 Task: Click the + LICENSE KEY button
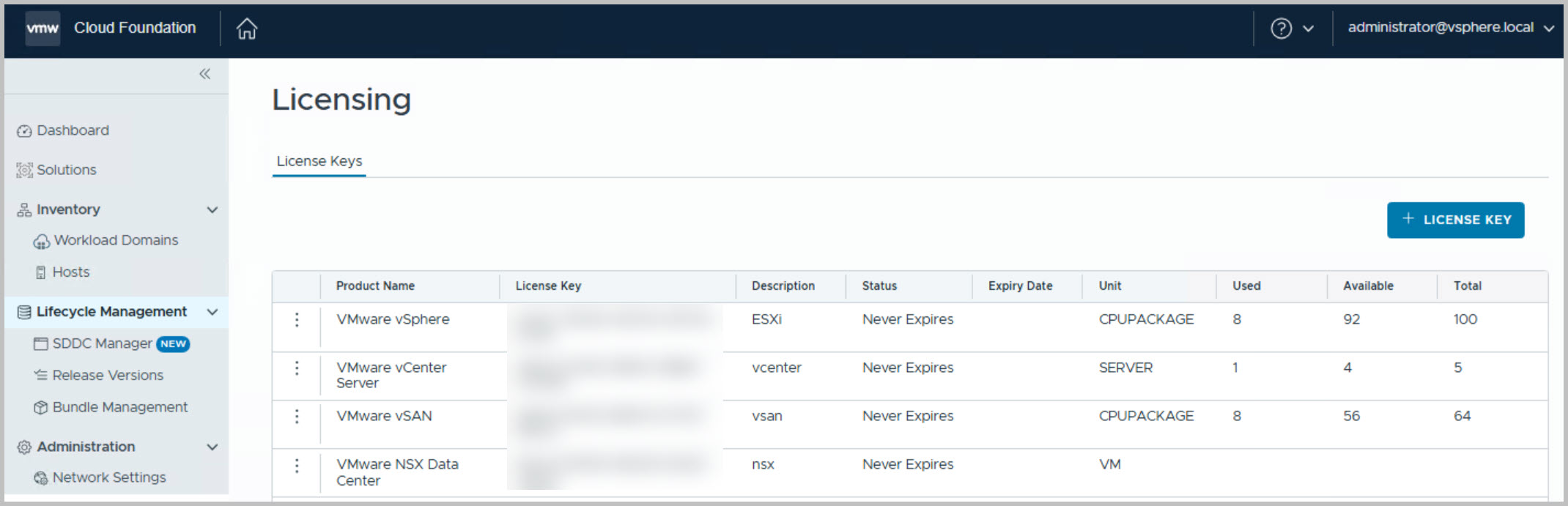(x=1455, y=220)
